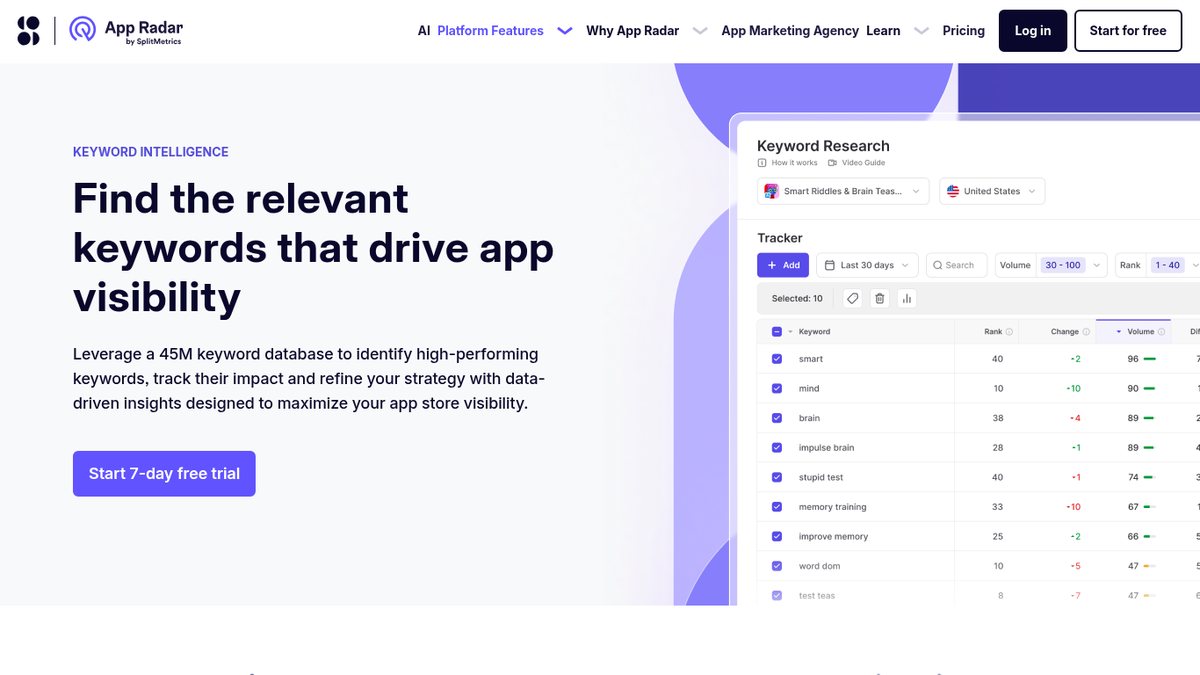Image resolution: width=1200 pixels, height=675 pixels.
Task: Click the Start for free button
Action: tap(1128, 31)
